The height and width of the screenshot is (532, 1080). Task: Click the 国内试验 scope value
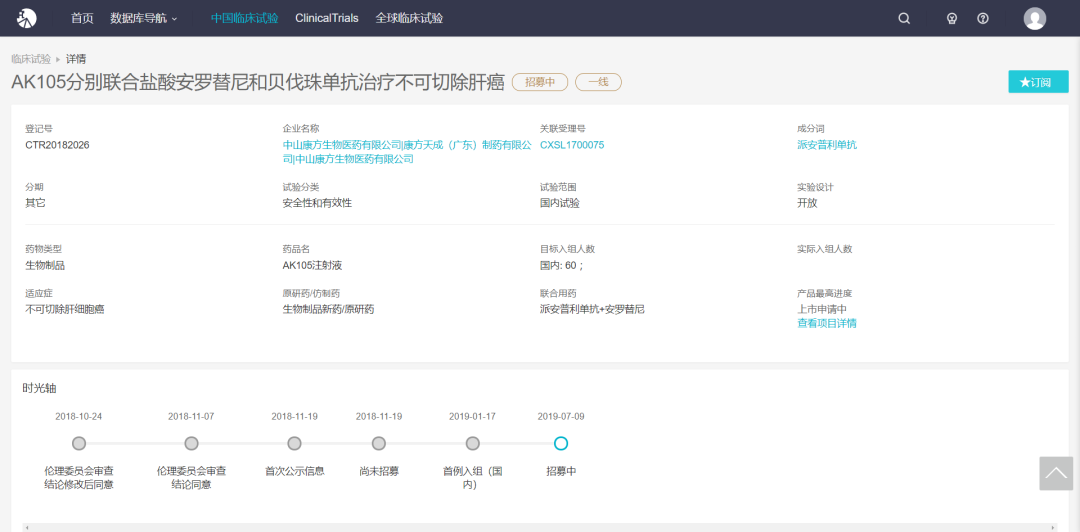coord(560,203)
